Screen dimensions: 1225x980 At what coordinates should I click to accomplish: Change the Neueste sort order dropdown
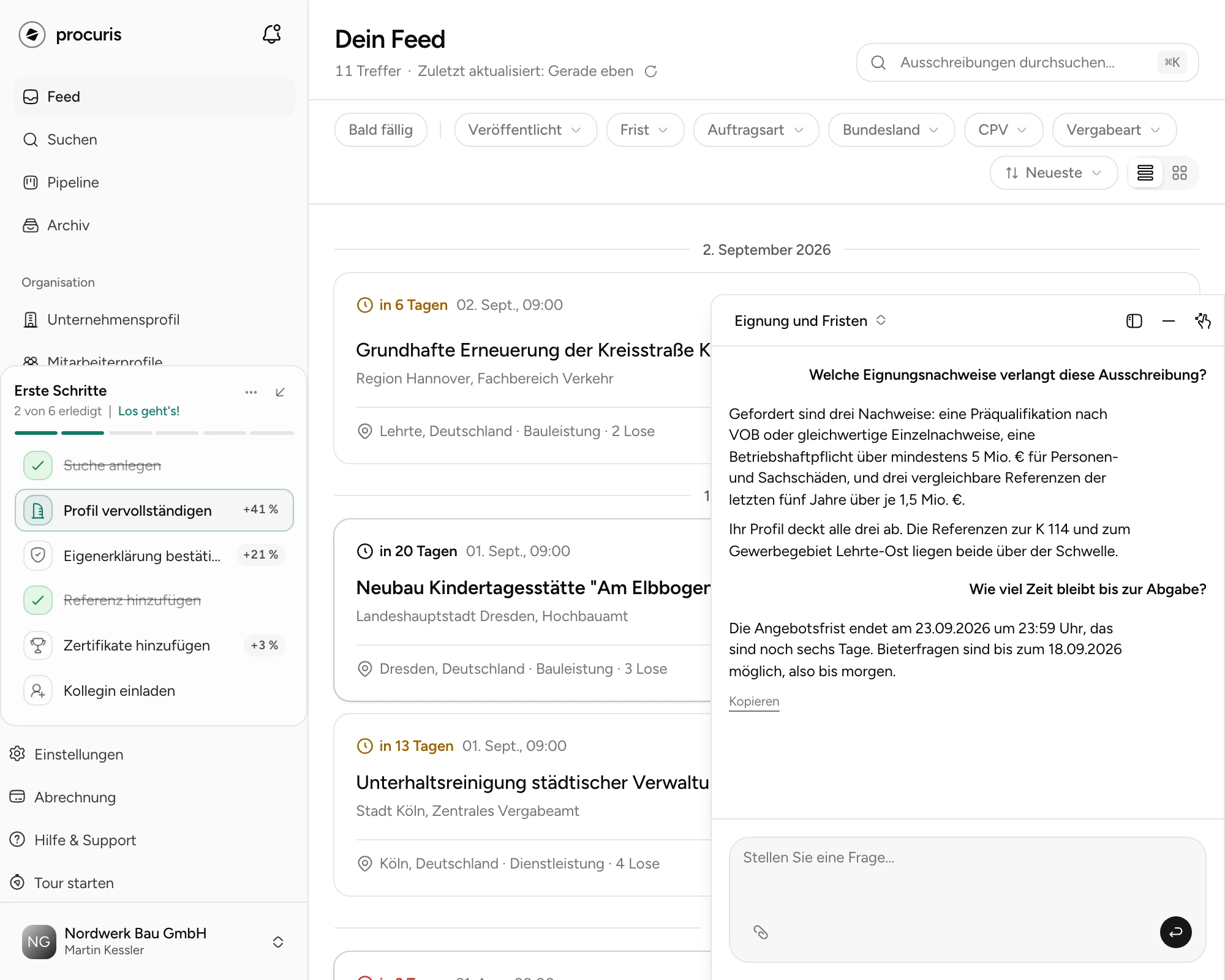click(x=1053, y=173)
